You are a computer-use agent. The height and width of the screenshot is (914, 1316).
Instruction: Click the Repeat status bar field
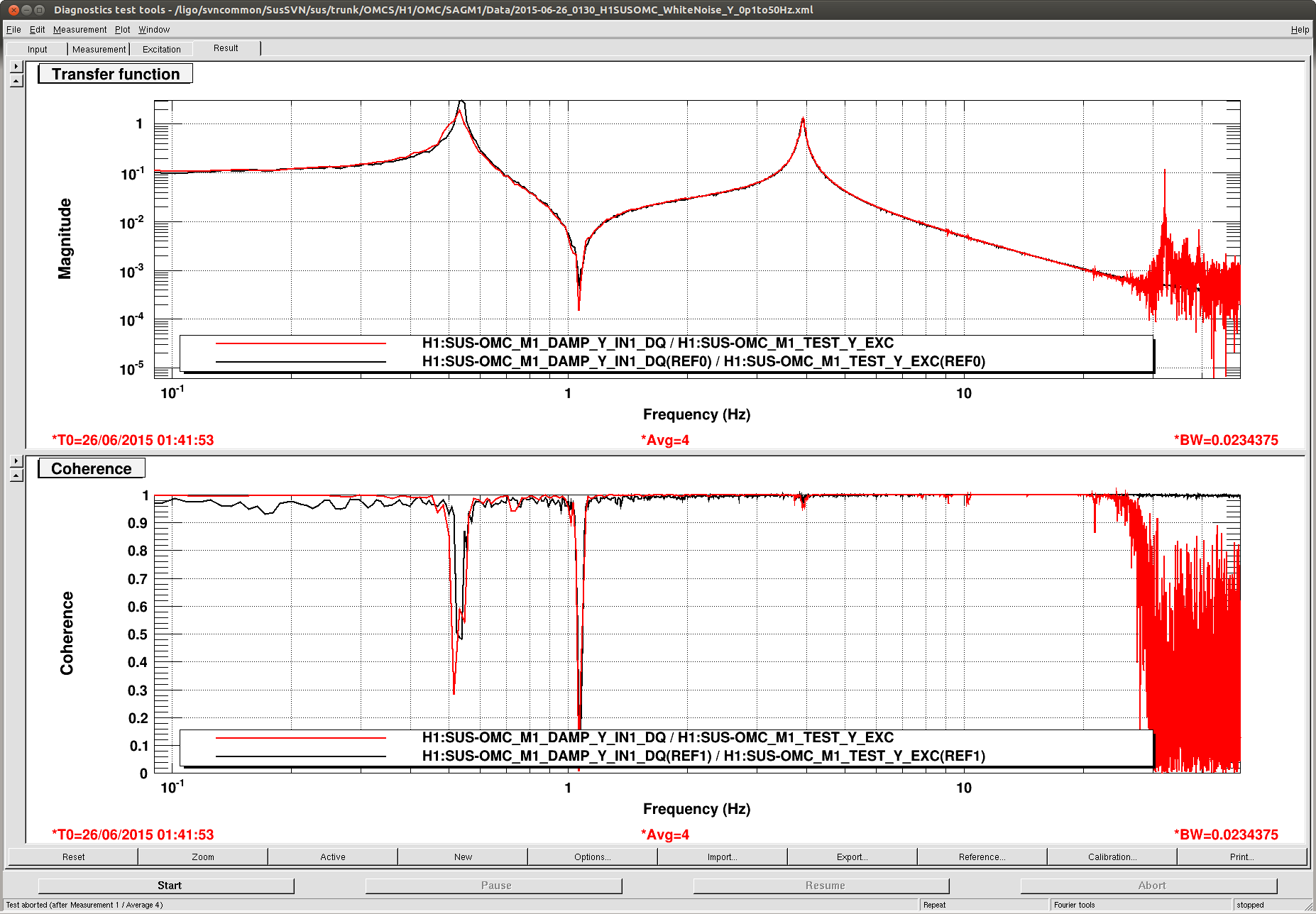(984, 905)
